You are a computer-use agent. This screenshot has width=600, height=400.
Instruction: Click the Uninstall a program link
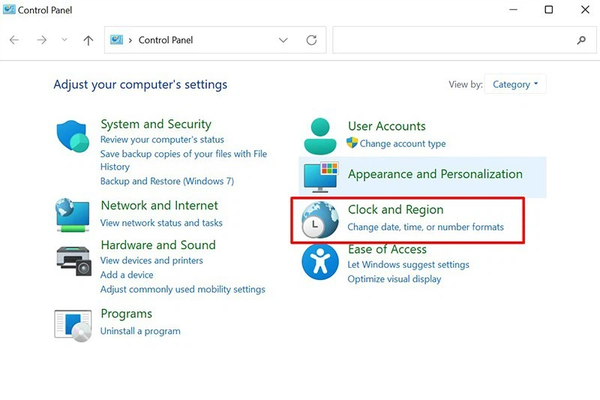click(x=140, y=331)
